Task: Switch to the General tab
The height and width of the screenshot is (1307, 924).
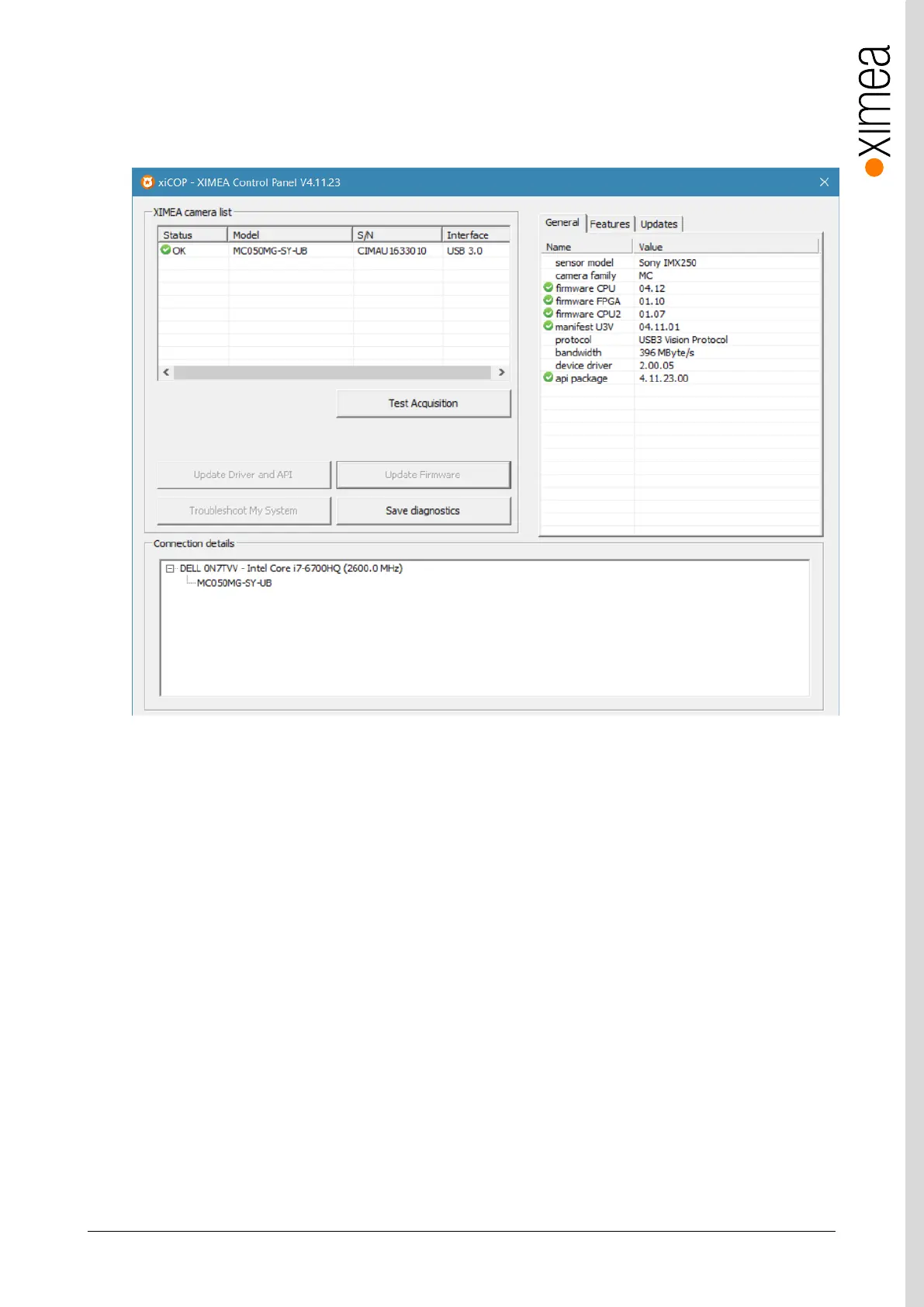Action: click(562, 223)
